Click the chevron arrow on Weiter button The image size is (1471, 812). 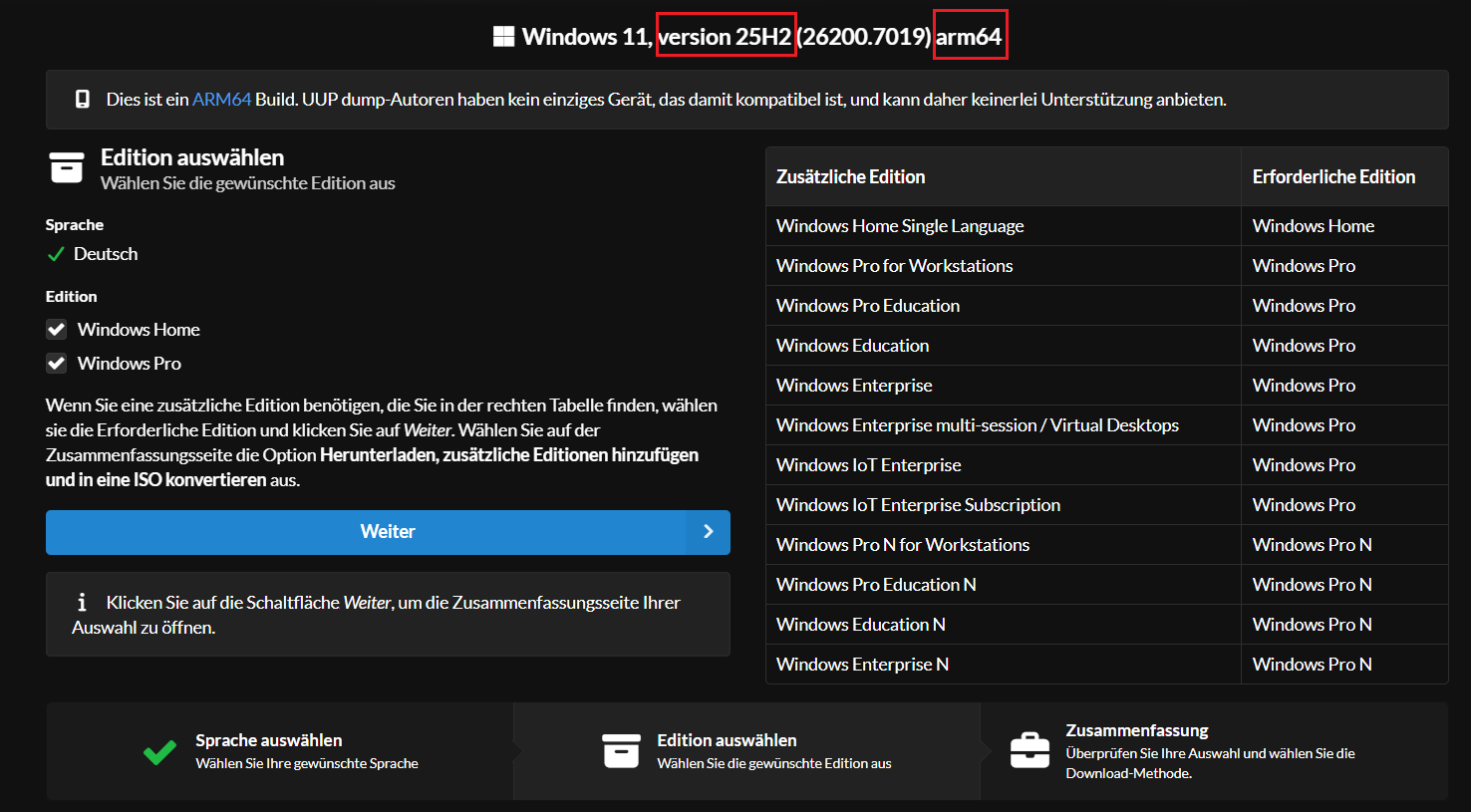click(708, 532)
